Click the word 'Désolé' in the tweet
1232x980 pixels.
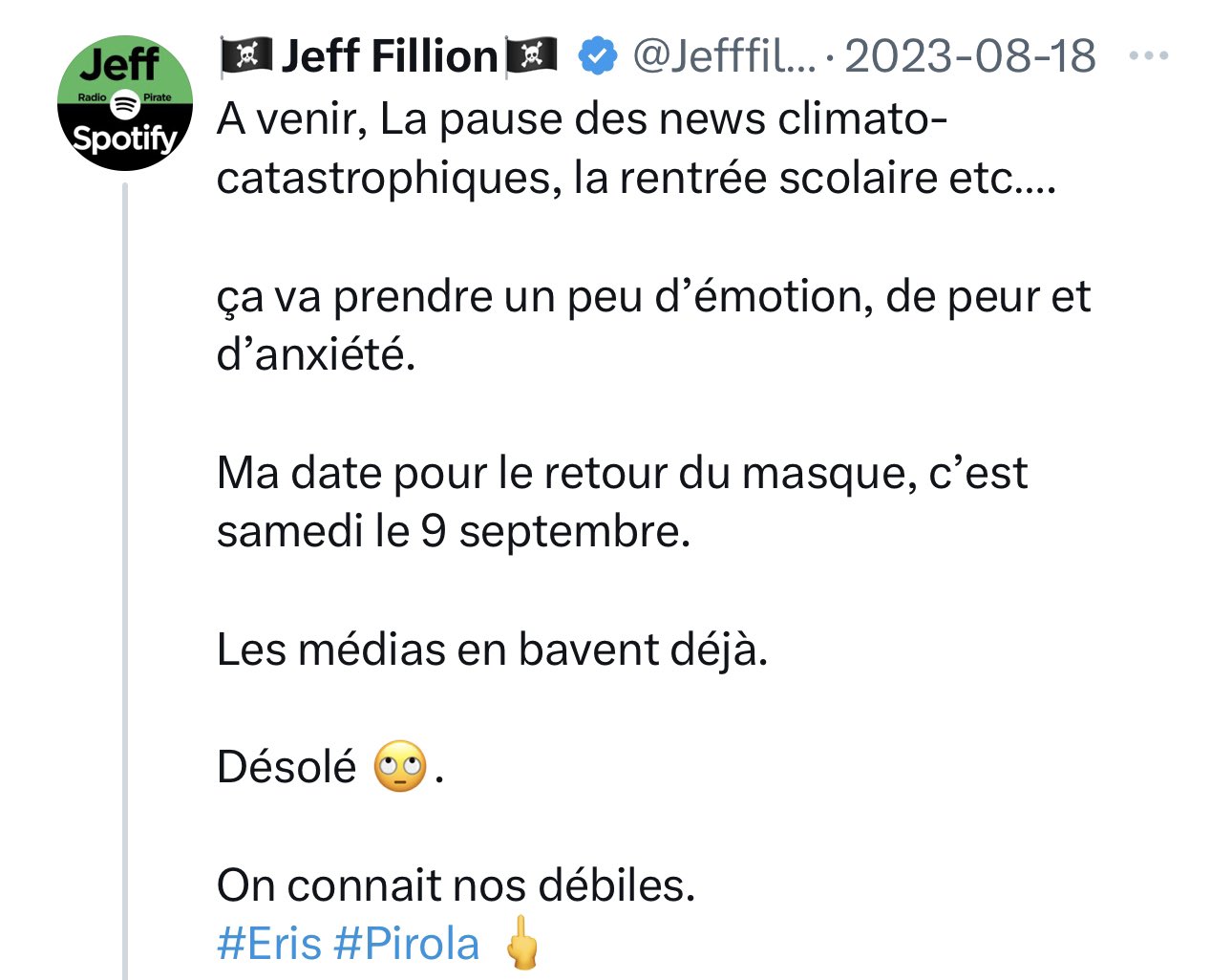coord(287,766)
